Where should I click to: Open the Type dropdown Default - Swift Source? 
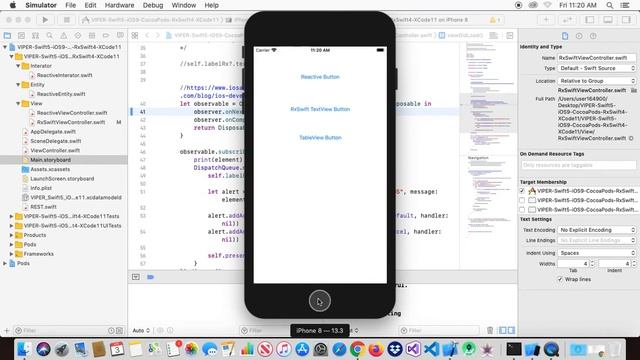(x=597, y=68)
